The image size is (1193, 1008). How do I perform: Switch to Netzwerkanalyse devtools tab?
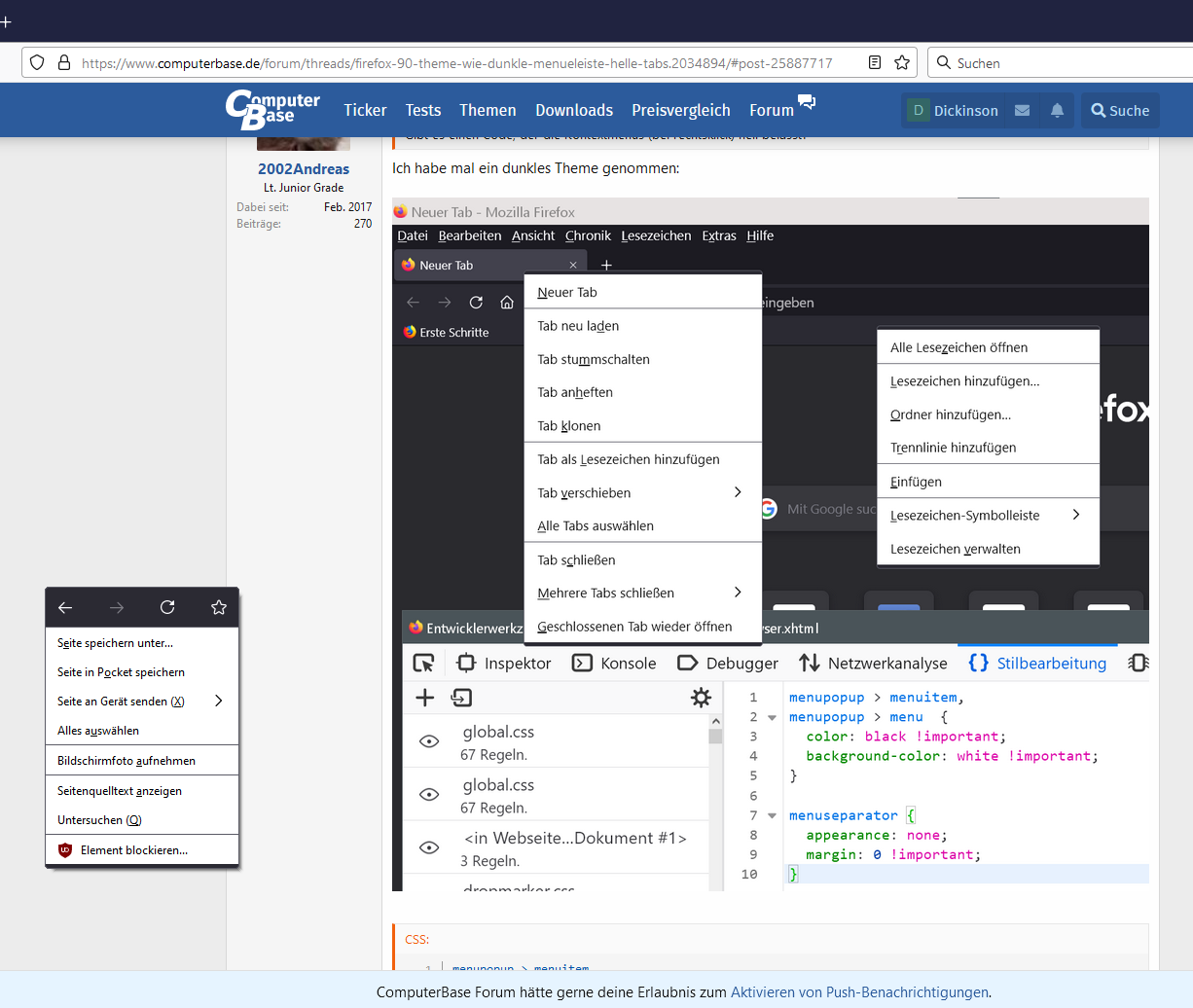(874, 663)
